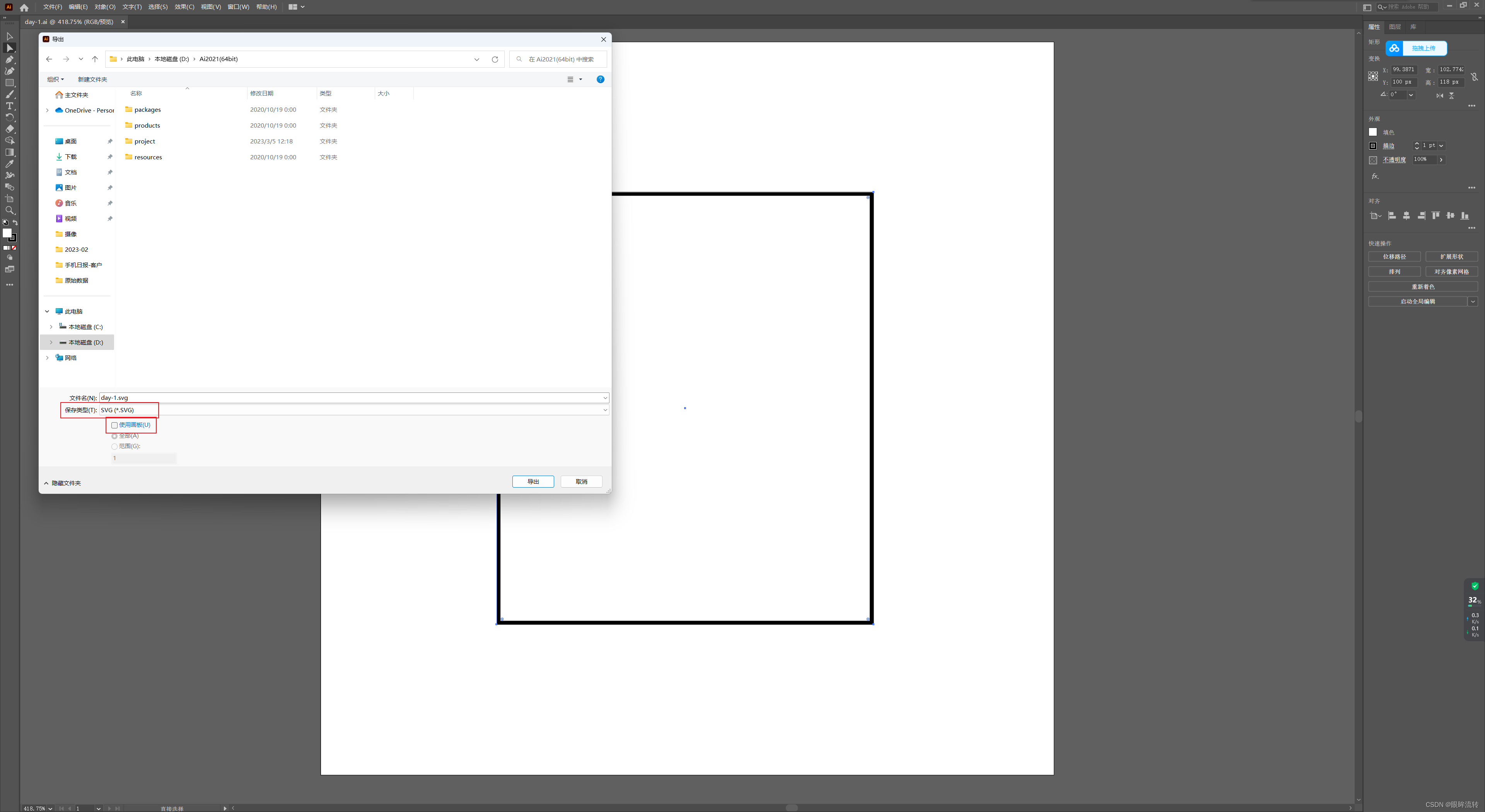The image size is (1485, 812).
Task: Open fx effects menu in Appearance
Action: point(1375,176)
